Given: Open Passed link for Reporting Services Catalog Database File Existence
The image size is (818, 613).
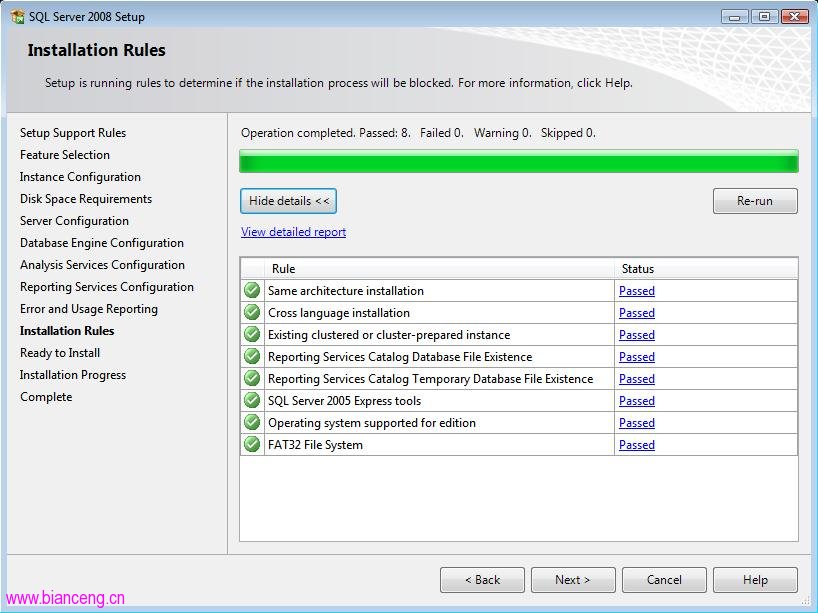Looking at the screenshot, I should (636, 357).
